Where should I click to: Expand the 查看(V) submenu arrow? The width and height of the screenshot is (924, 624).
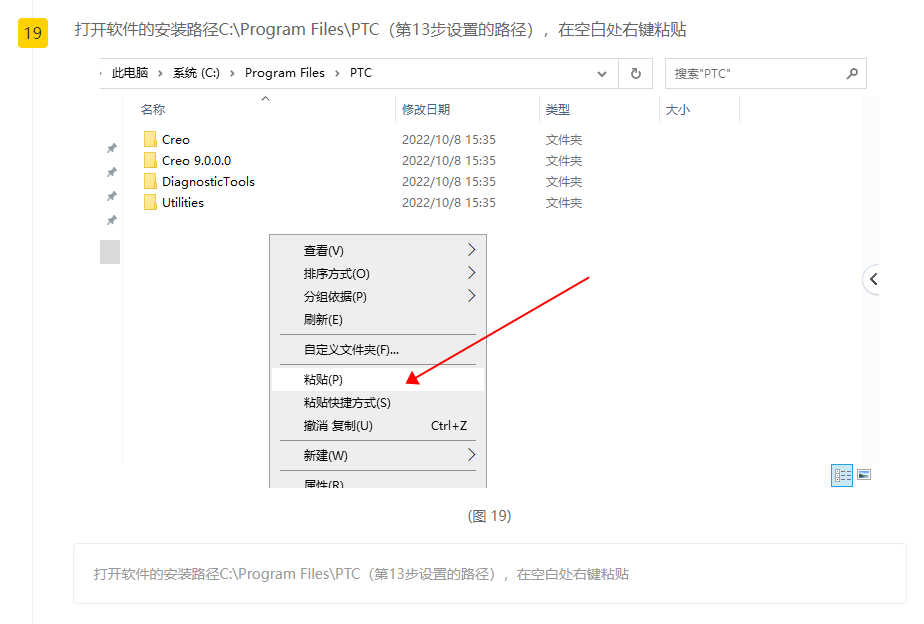pyautogui.click(x=471, y=250)
